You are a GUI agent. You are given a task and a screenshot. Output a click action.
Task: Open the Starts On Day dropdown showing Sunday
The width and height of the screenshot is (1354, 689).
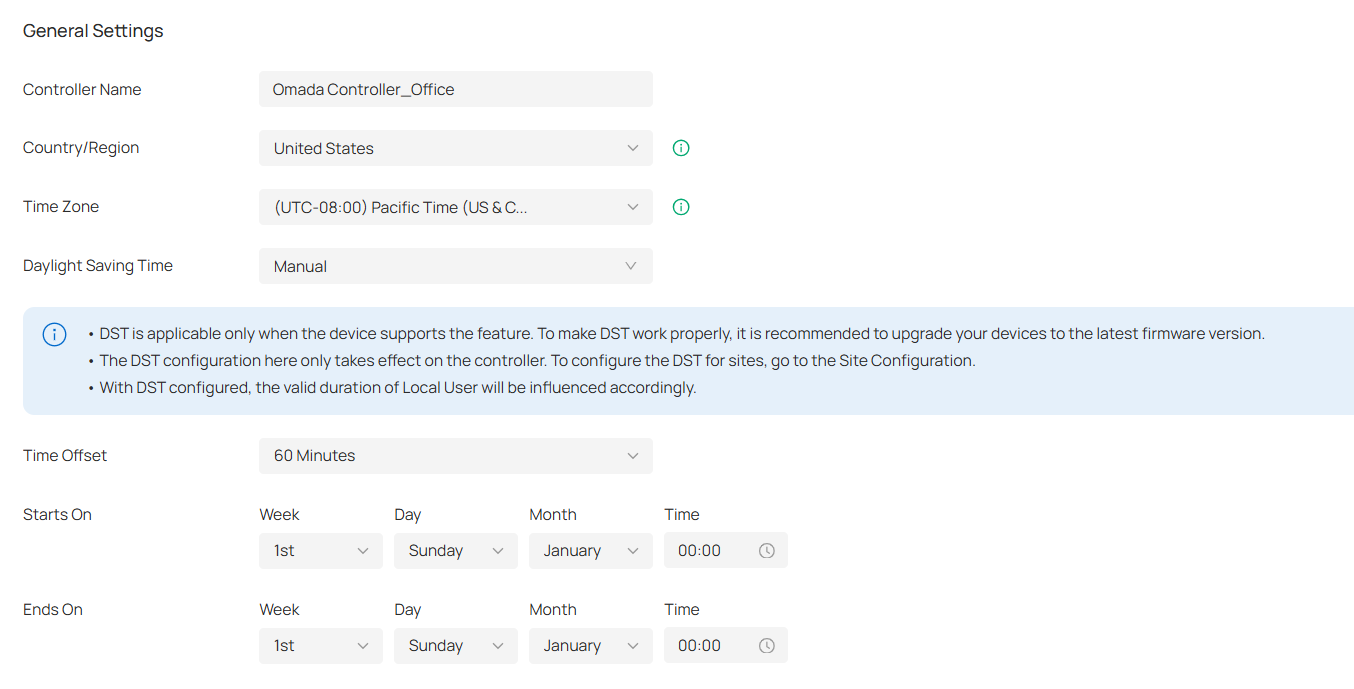455,550
